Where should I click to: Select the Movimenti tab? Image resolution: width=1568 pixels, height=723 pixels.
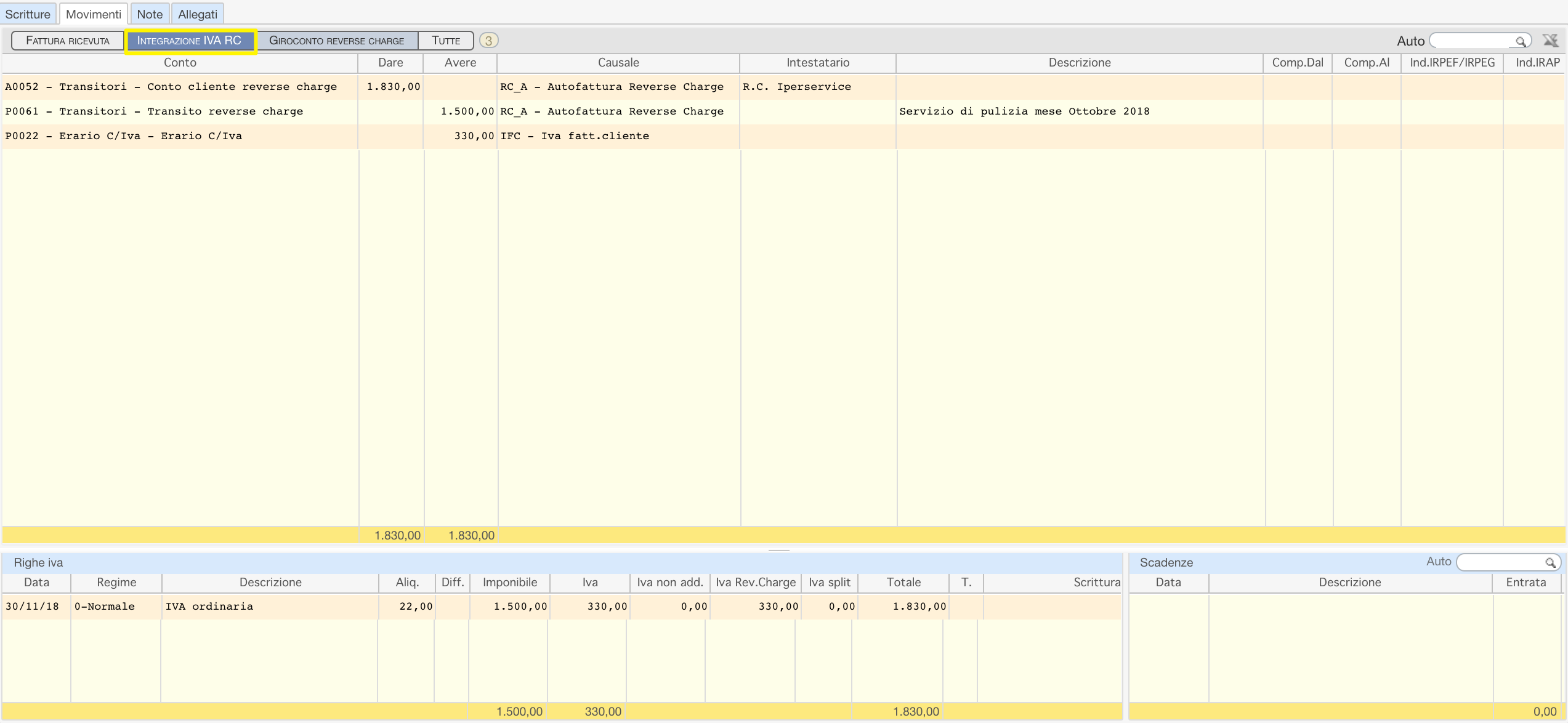pos(94,14)
